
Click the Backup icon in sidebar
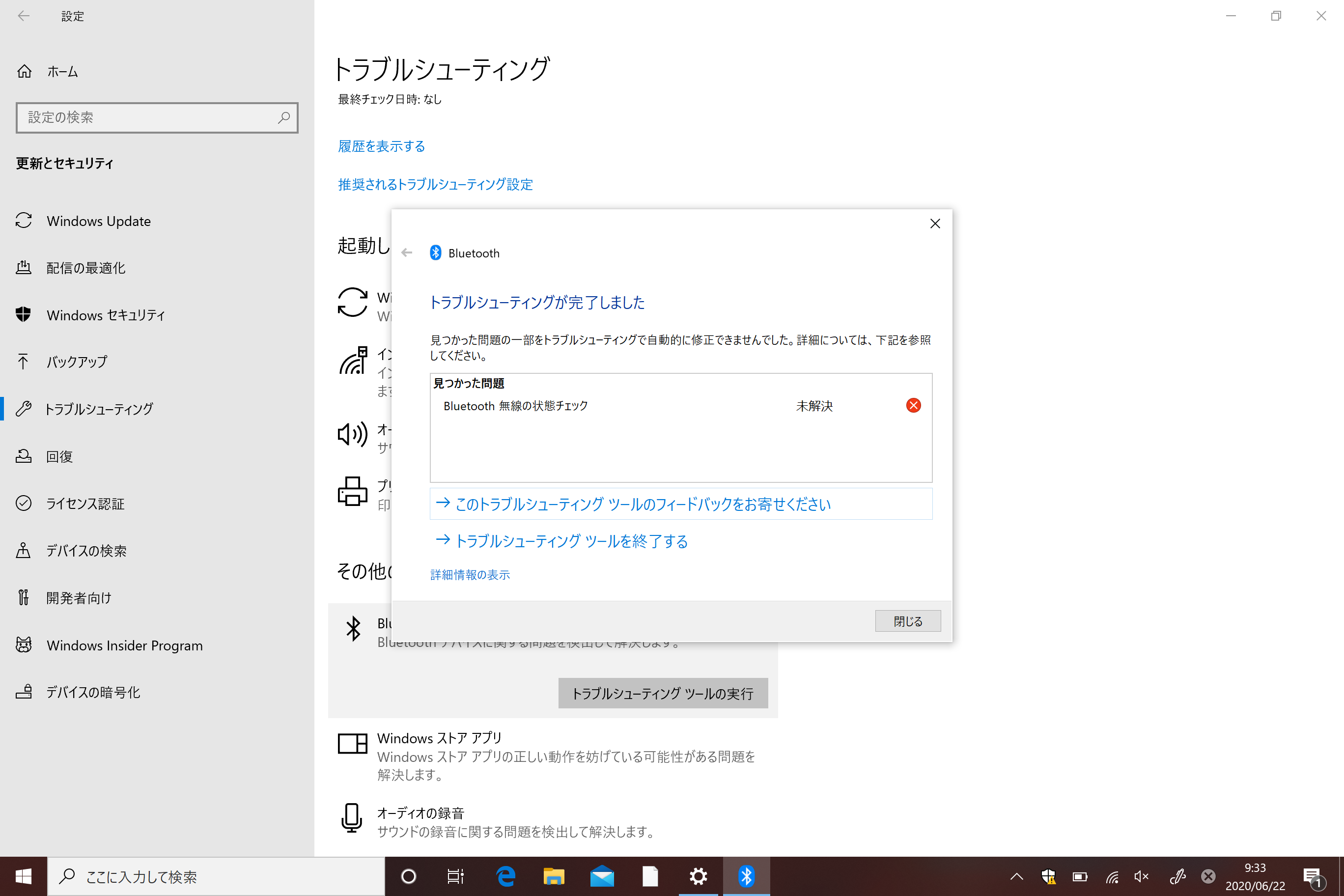pos(25,361)
